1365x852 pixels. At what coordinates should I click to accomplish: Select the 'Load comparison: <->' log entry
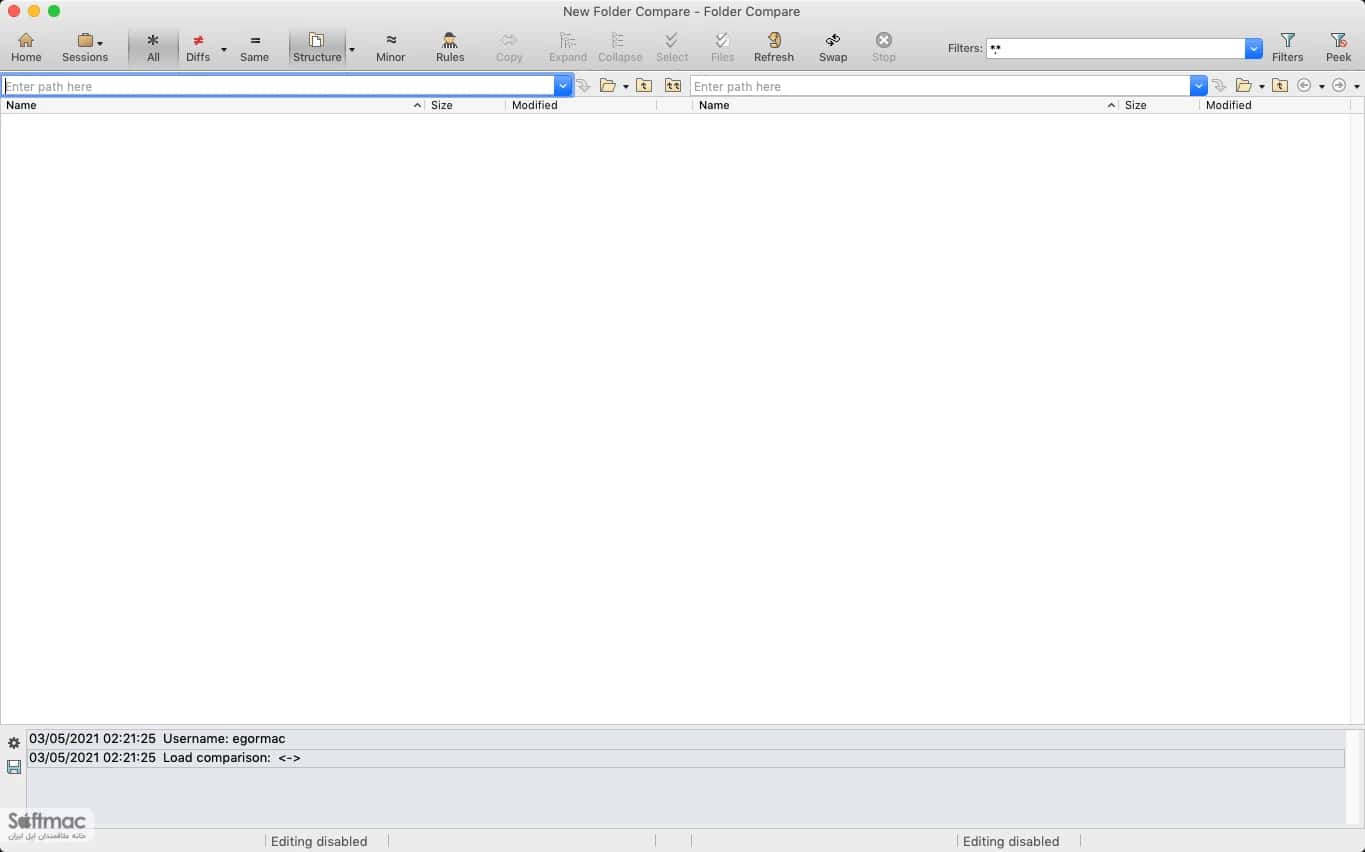point(685,758)
